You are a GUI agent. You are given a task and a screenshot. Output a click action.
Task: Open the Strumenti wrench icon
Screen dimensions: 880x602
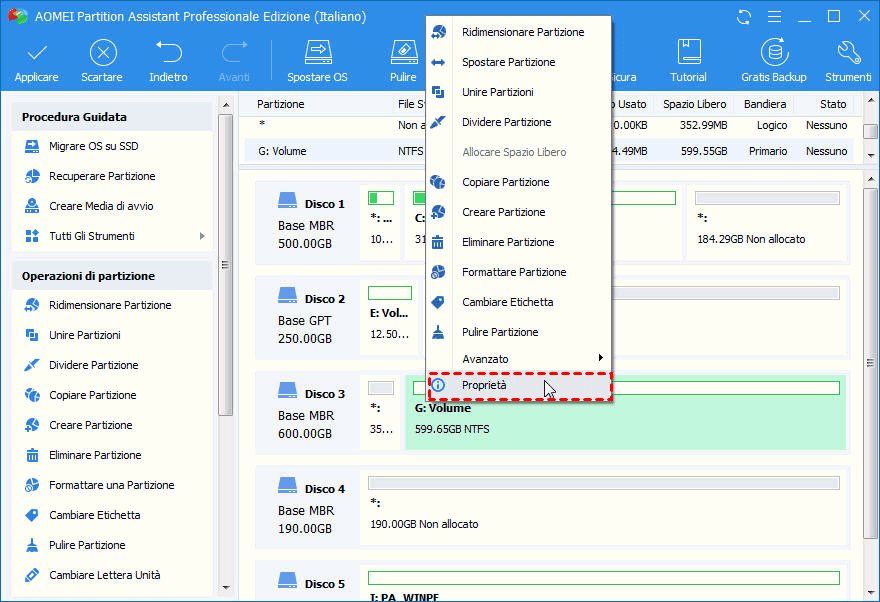coord(848,52)
